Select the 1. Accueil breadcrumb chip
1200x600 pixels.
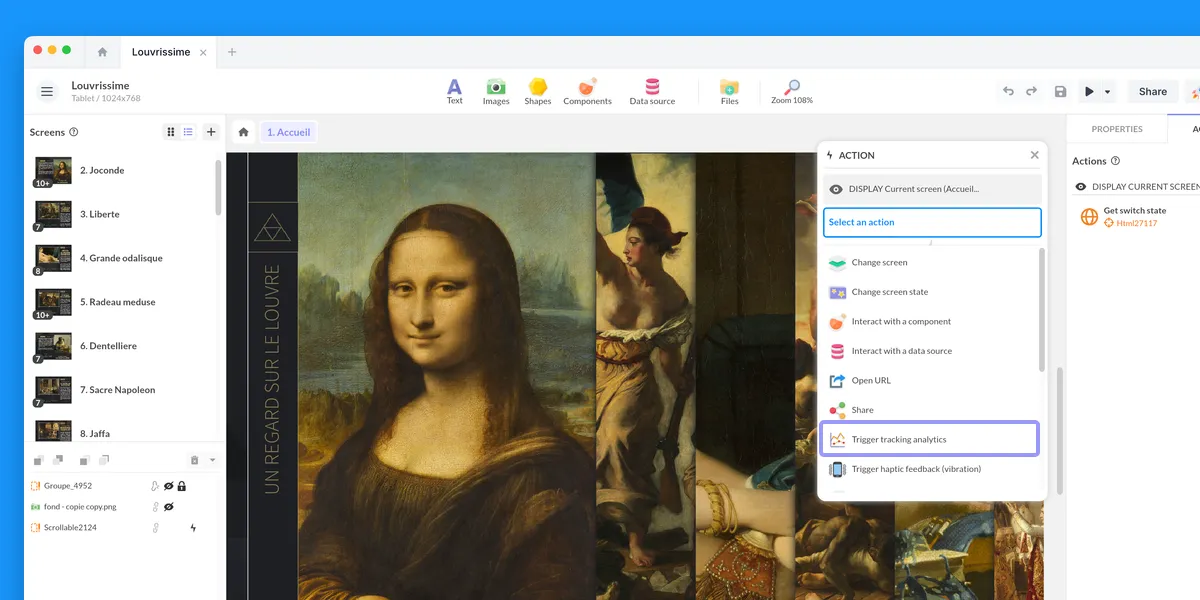(289, 132)
